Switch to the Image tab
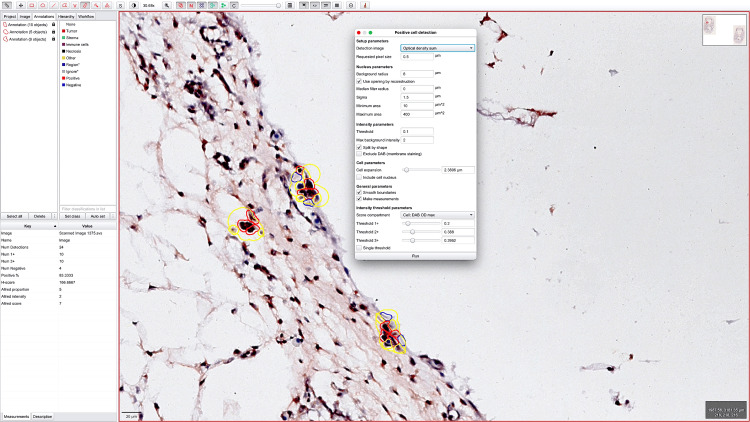 (x=25, y=16)
